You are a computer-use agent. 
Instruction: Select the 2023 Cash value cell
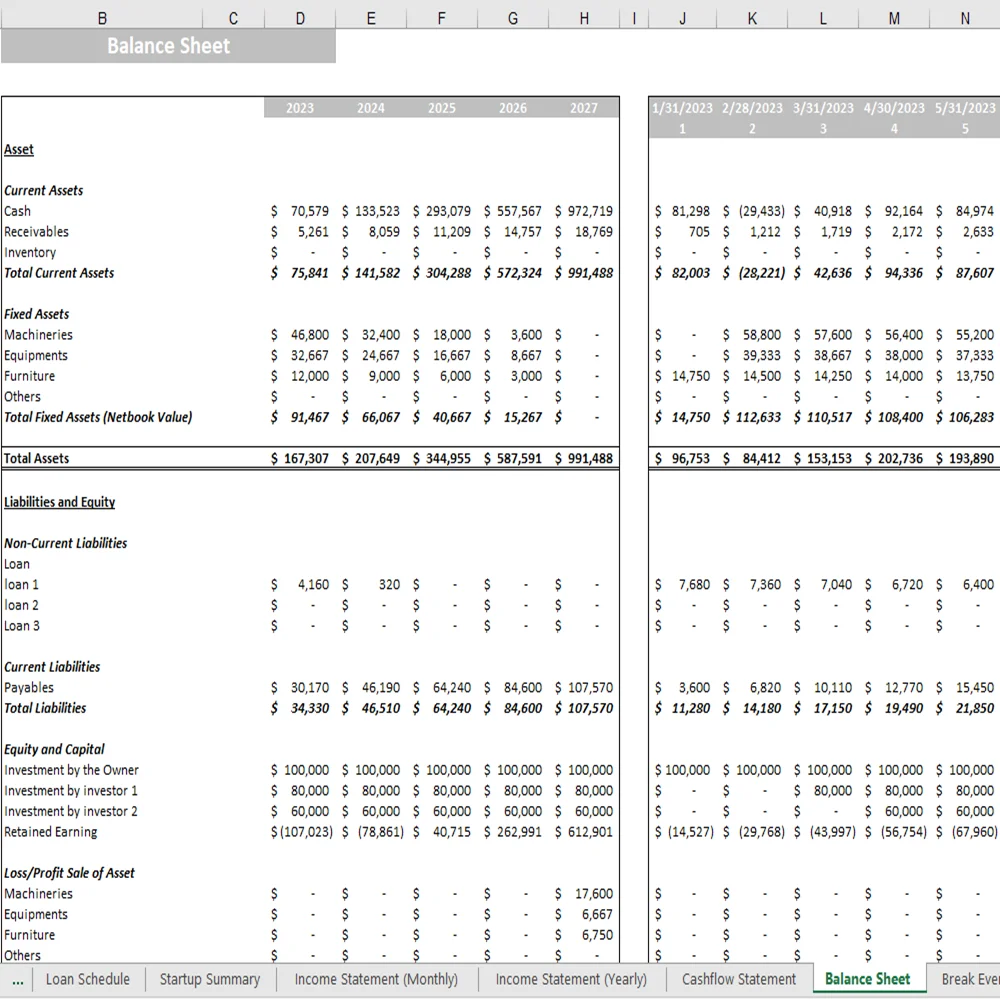299,211
